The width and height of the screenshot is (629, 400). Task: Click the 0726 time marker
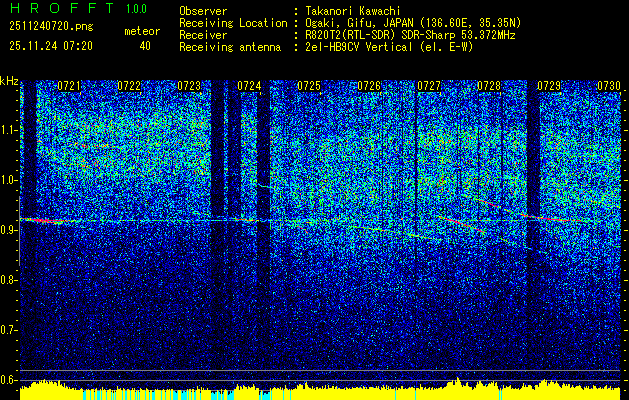point(369,86)
